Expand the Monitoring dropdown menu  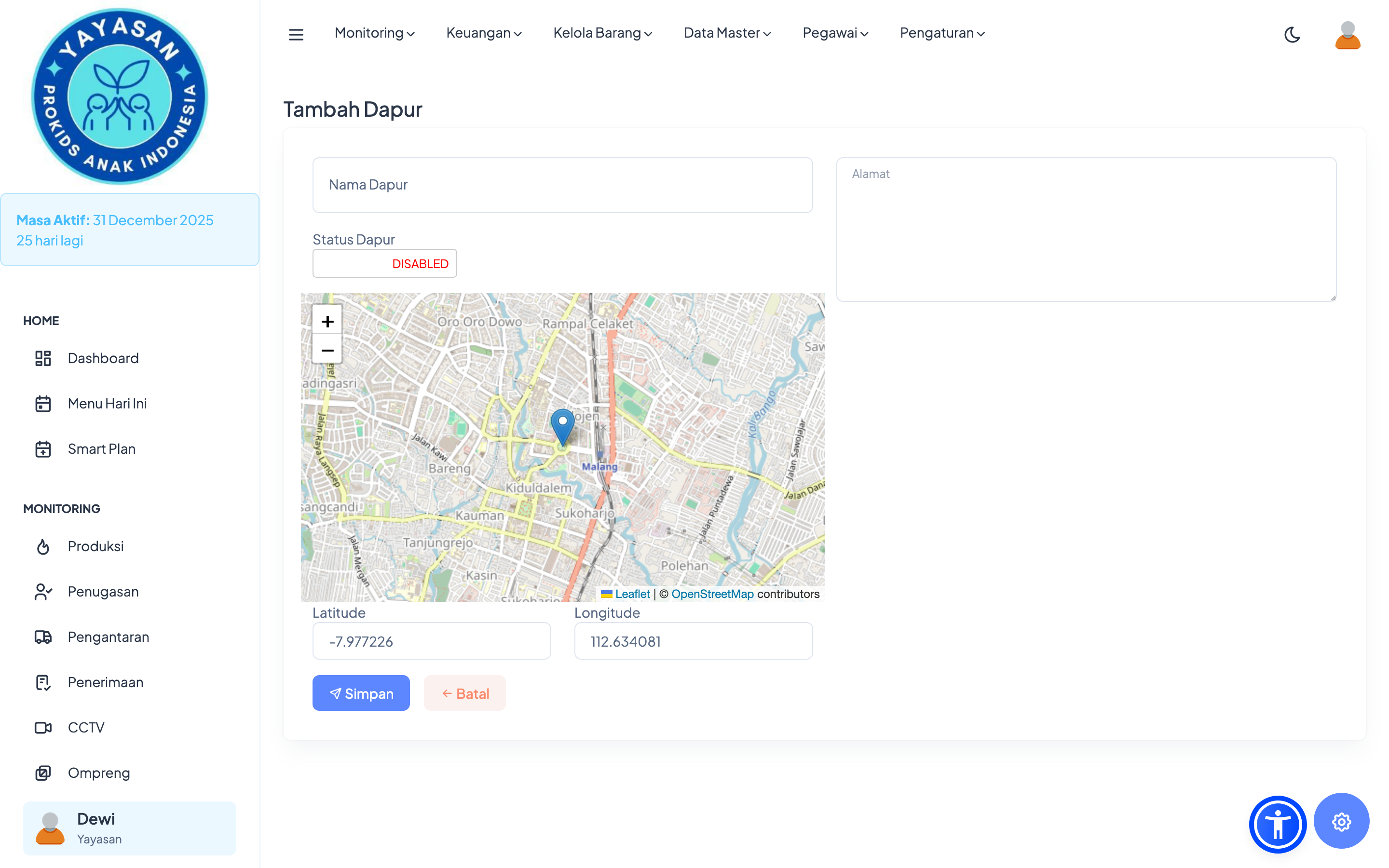pyautogui.click(x=374, y=33)
